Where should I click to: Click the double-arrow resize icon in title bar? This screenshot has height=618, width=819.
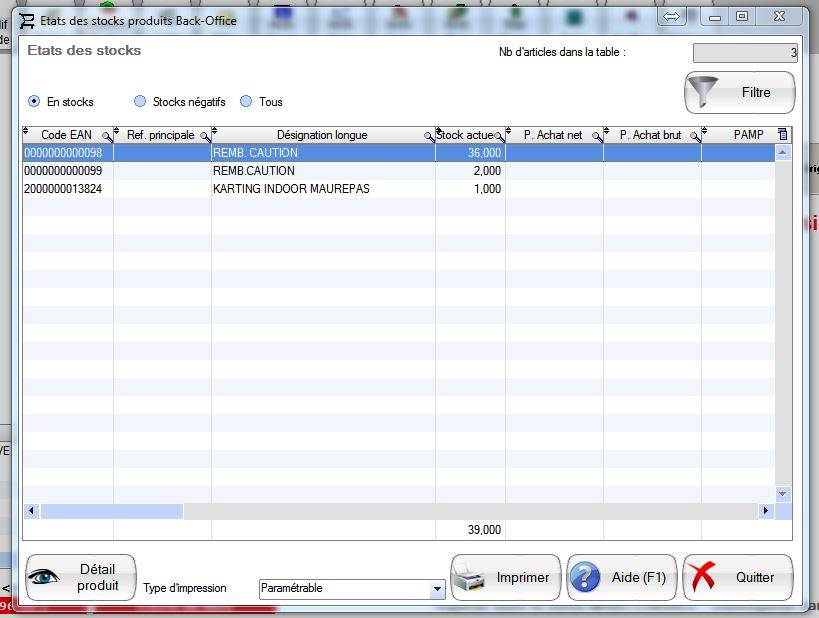[671, 16]
